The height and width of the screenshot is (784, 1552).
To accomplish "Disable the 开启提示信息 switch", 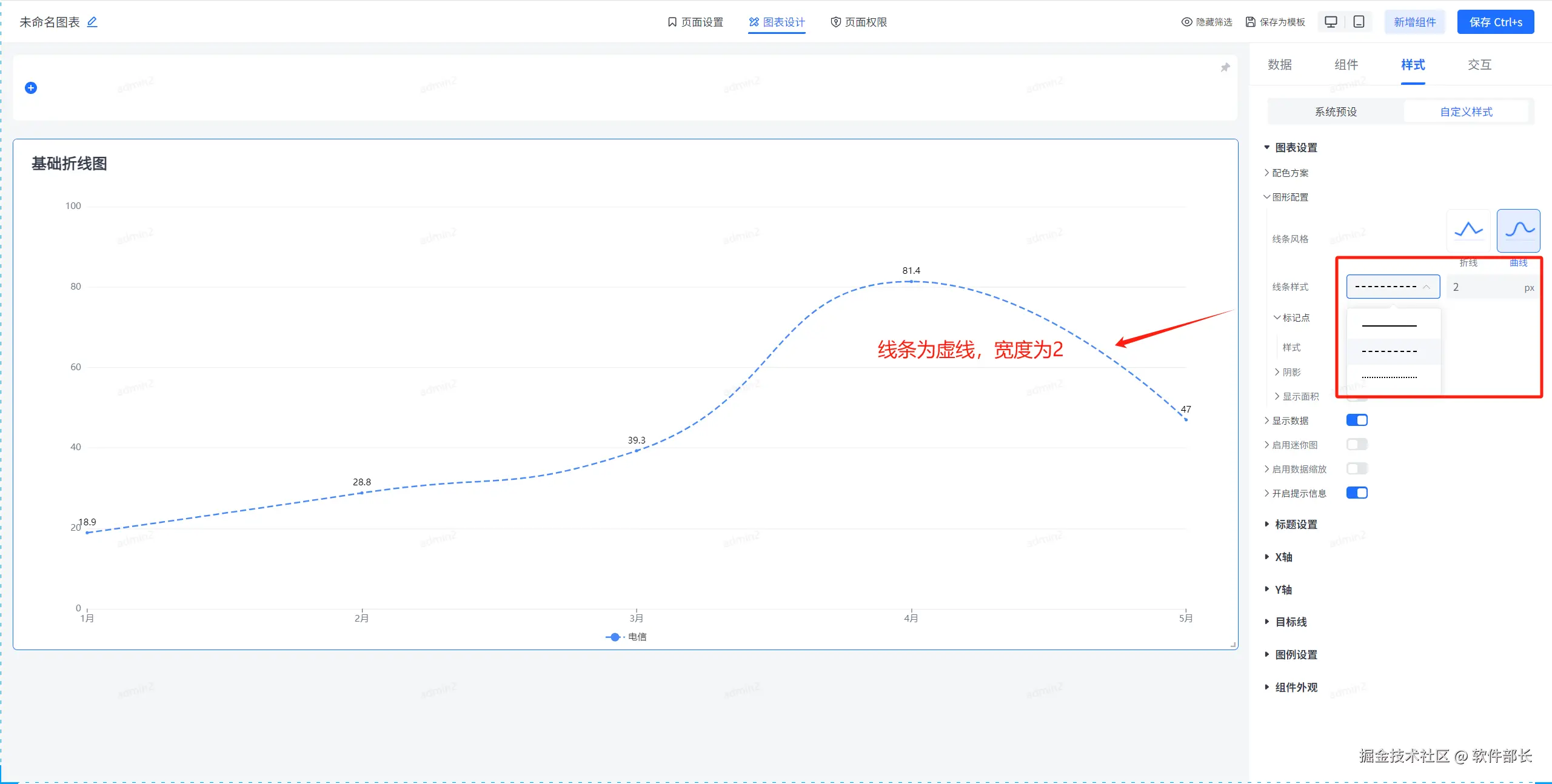I will click(1357, 493).
